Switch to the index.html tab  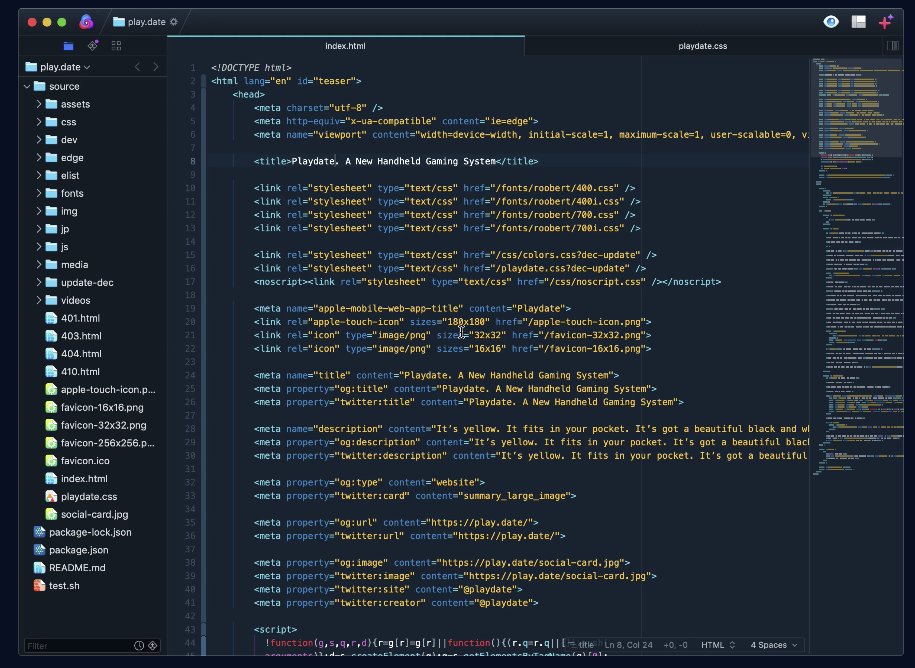pyautogui.click(x=345, y=46)
